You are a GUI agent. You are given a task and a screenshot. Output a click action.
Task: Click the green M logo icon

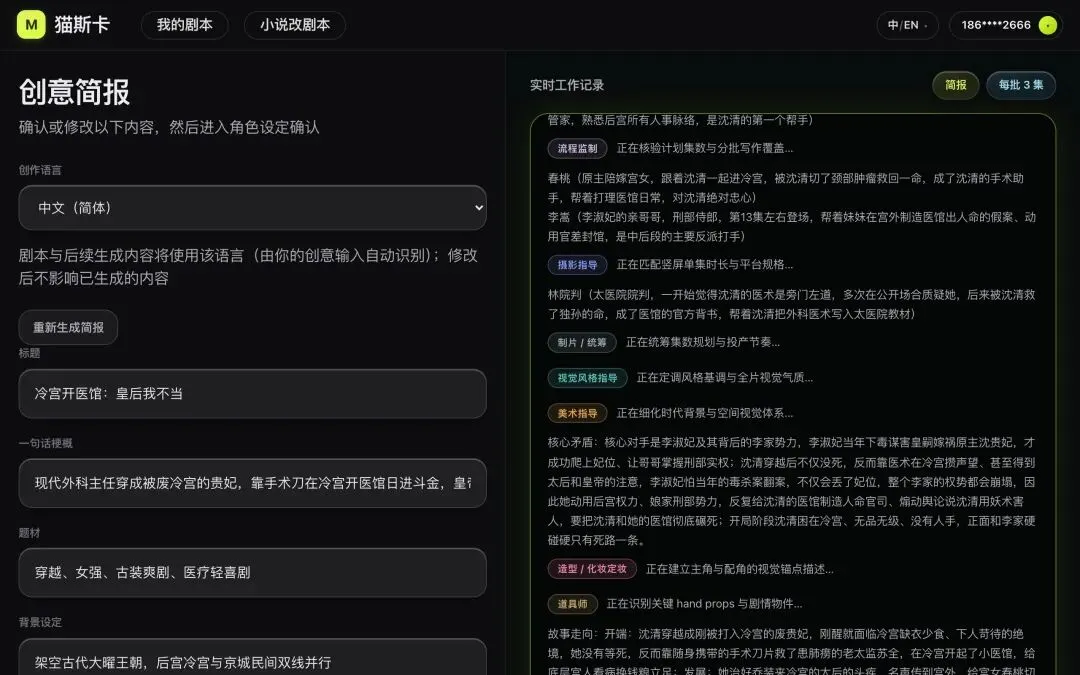[31, 25]
